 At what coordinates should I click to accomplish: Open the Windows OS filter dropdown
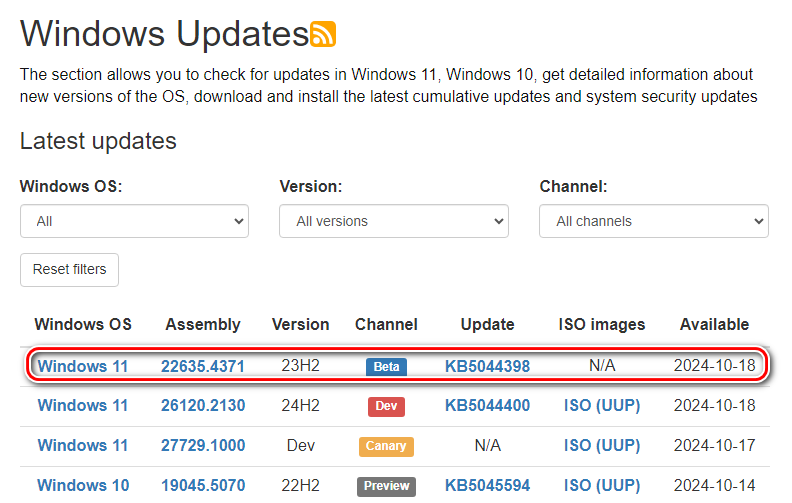click(x=134, y=221)
